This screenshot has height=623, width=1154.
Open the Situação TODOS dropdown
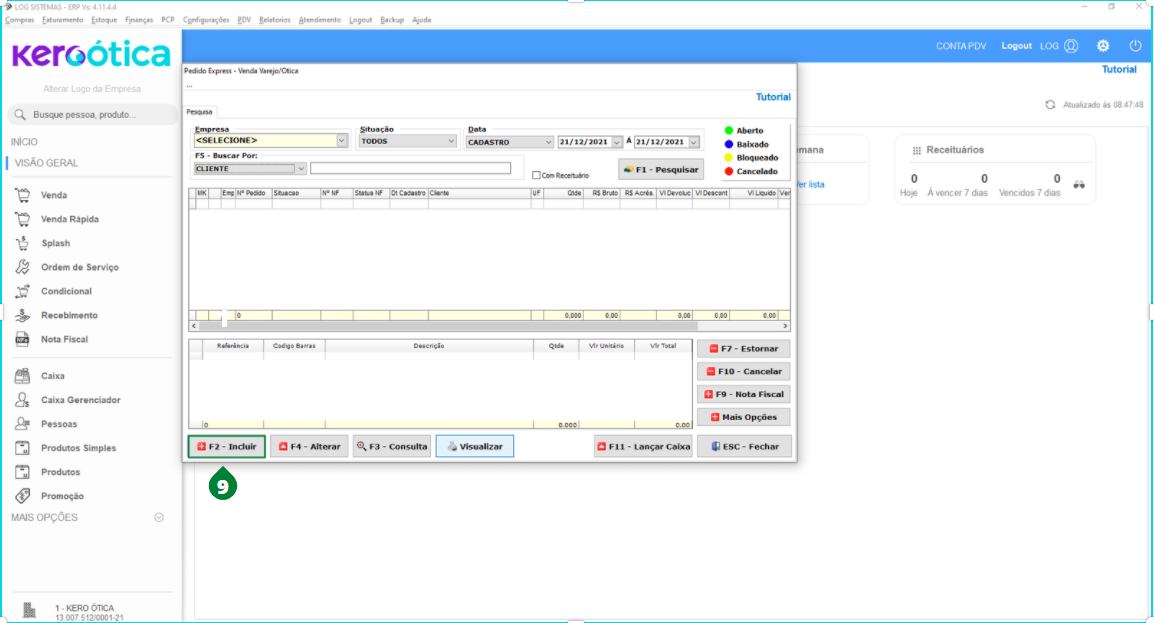coord(451,141)
